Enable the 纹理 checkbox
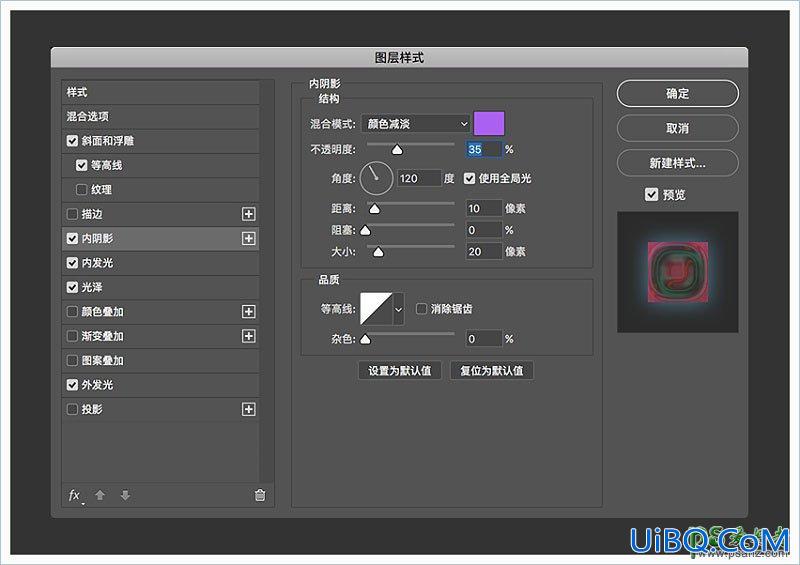The image size is (800, 565). click(81, 189)
